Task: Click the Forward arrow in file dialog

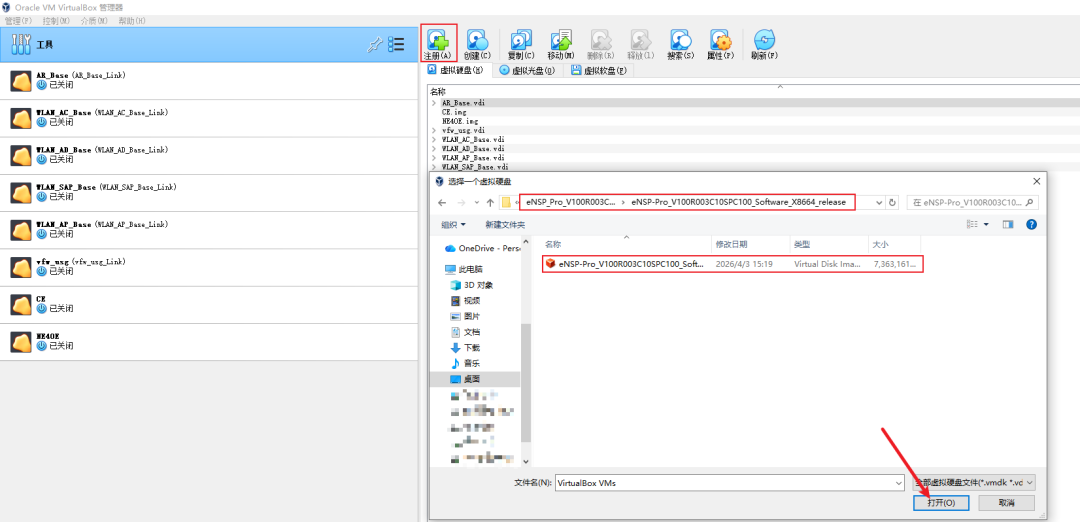Action: coord(459,202)
